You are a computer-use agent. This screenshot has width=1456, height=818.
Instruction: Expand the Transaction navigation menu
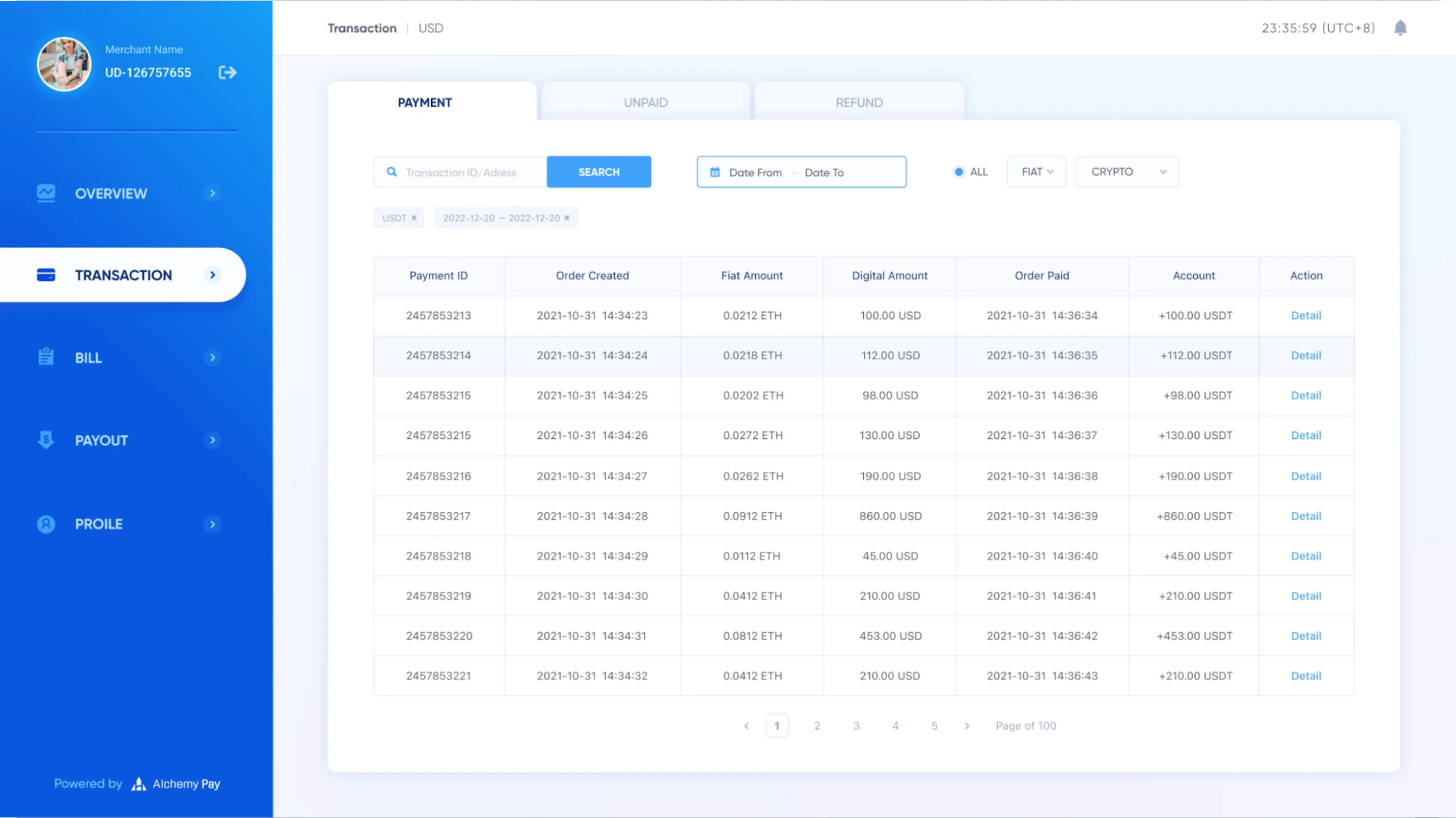tap(213, 275)
